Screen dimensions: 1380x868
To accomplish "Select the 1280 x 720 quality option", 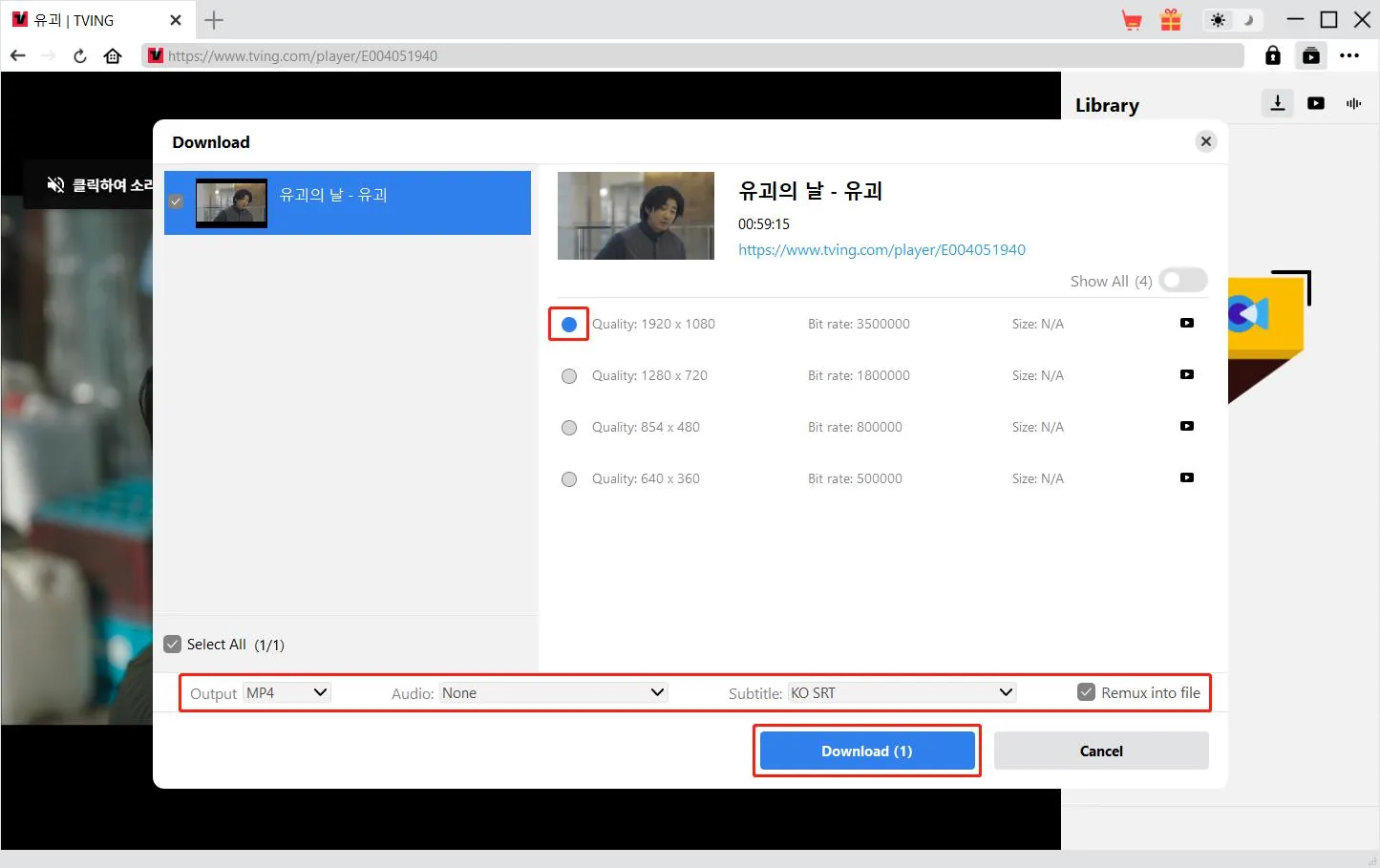I will point(569,376).
